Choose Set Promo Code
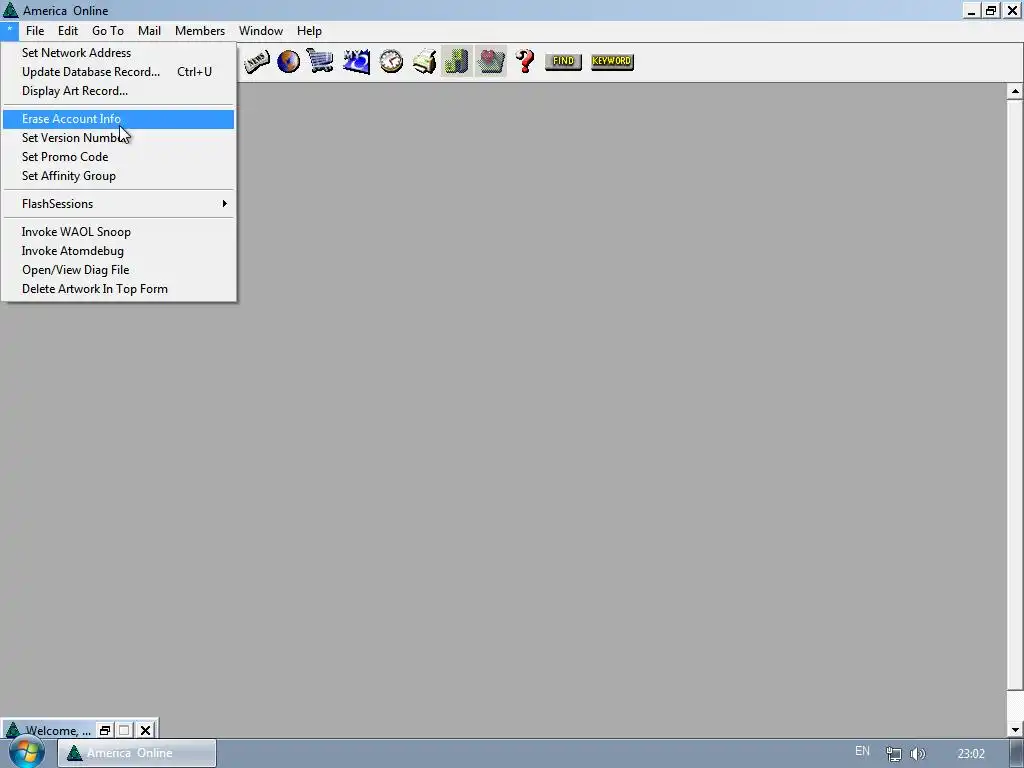Viewport: 1024px width, 768px height. (118, 157)
